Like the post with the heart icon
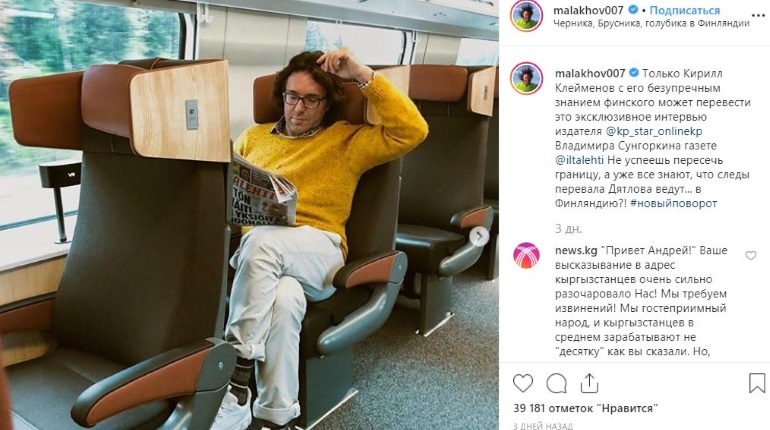Viewport: 770px width, 430px height. pos(522,383)
